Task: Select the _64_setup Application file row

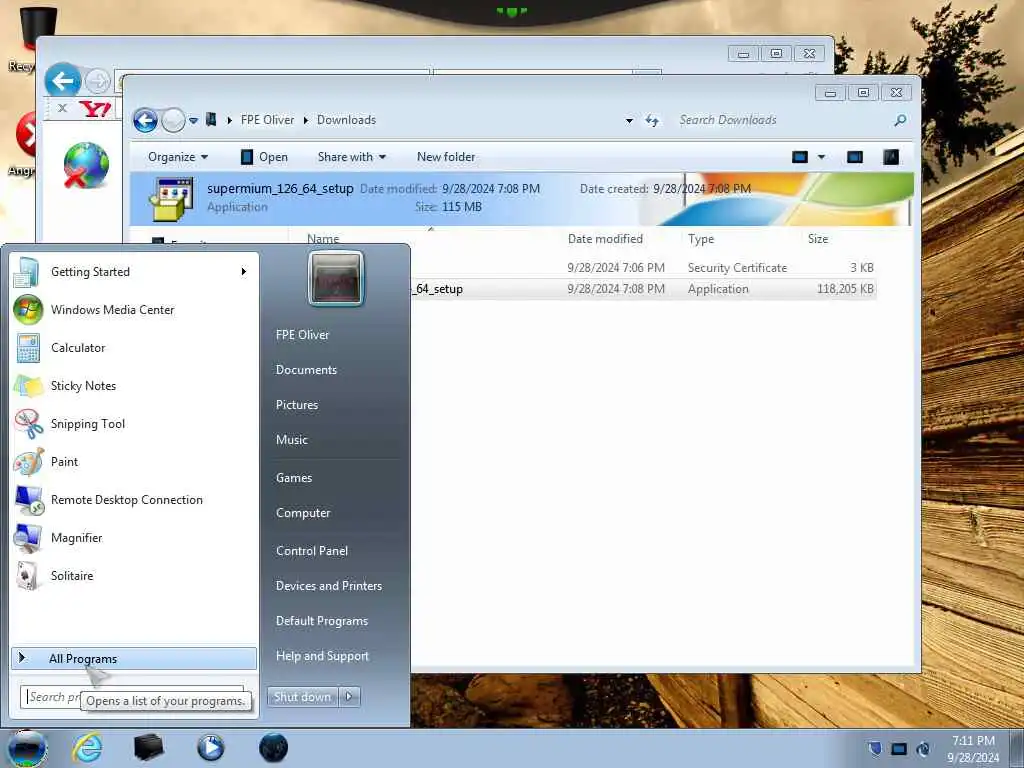Action: click(643, 289)
